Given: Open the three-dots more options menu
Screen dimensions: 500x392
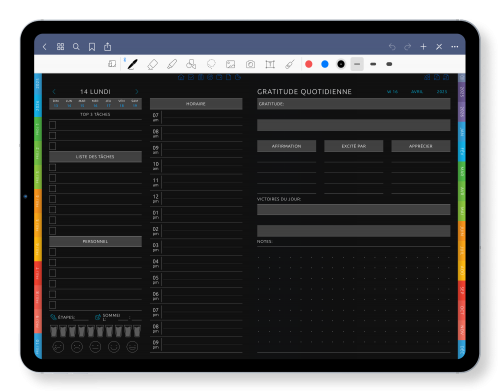Looking at the screenshot, I should [455, 47].
